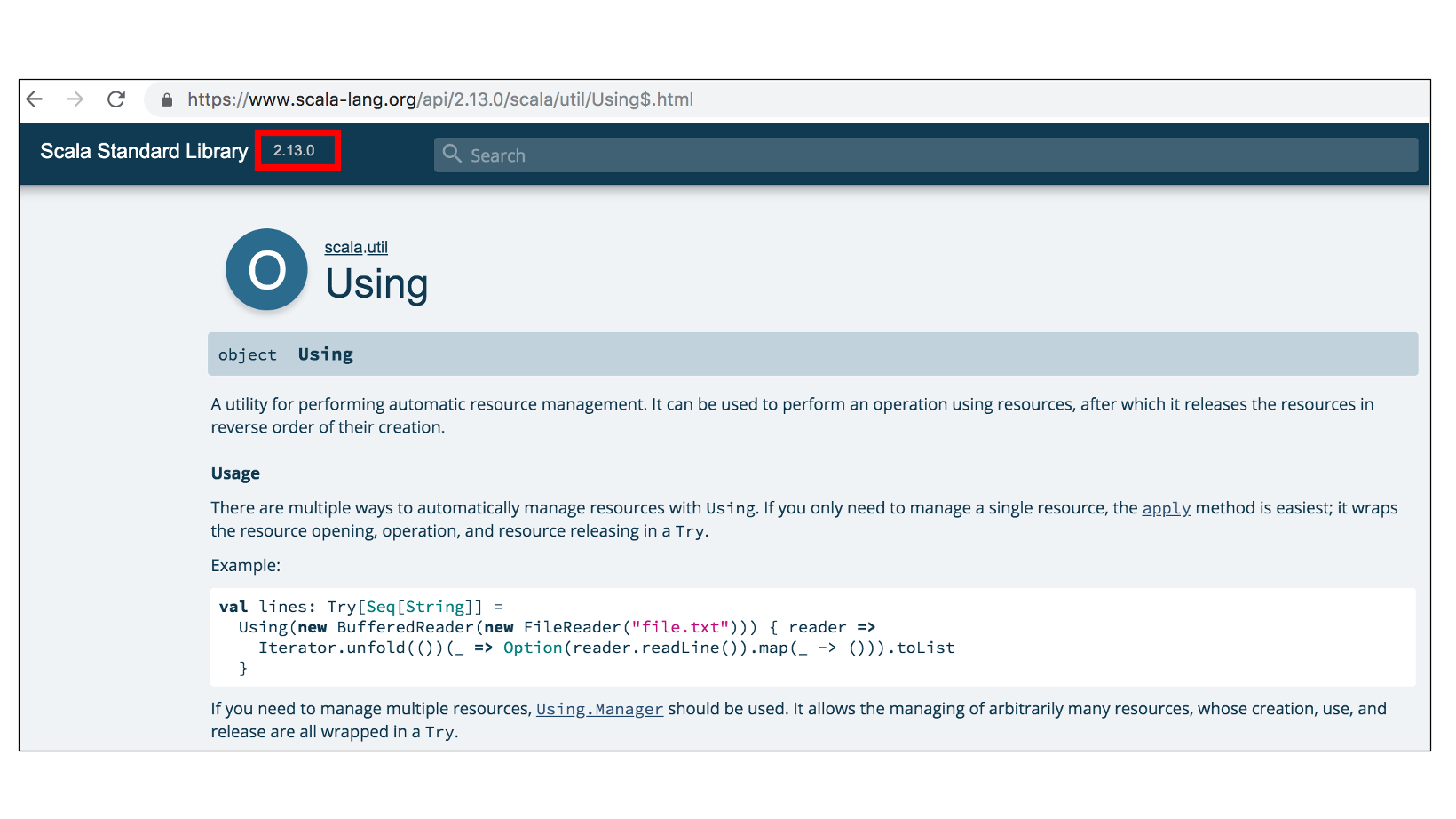This screenshot has width=1456, height=819.
Task: Click the object Using signature bar
Action: pos(812,354)
